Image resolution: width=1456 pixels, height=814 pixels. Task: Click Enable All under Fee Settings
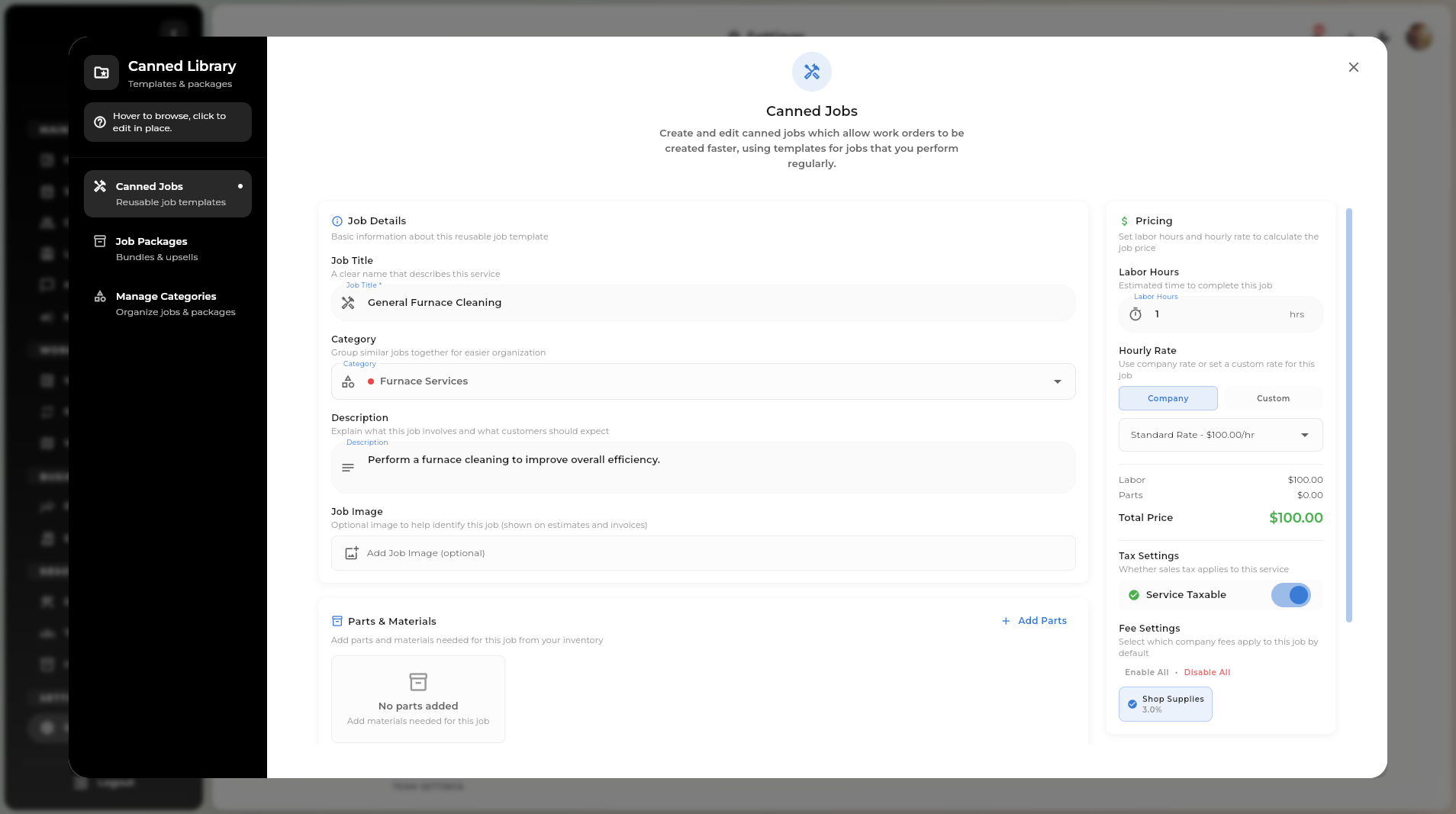click(1145, 672)
